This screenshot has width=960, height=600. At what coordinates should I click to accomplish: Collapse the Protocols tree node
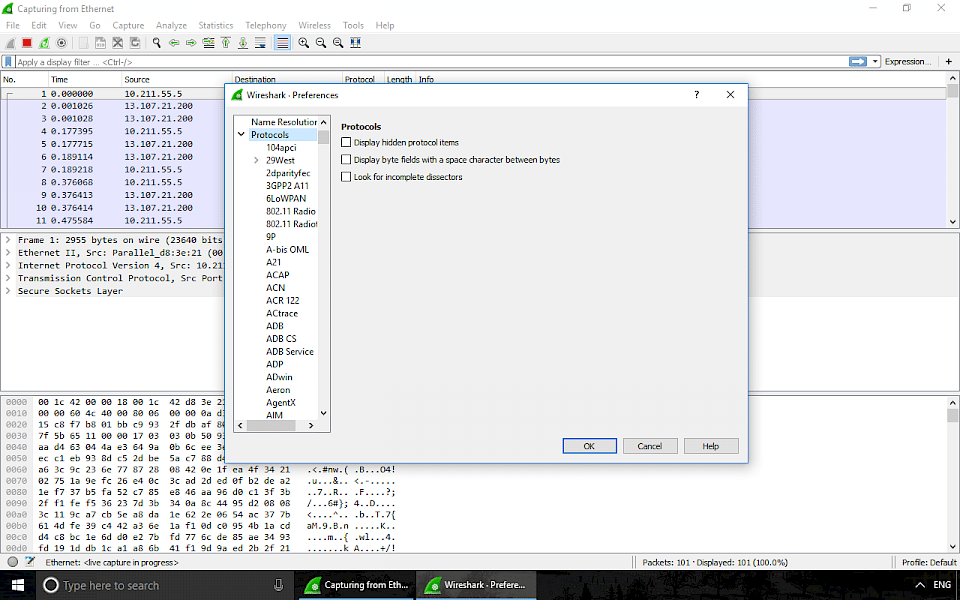point(241,135)
